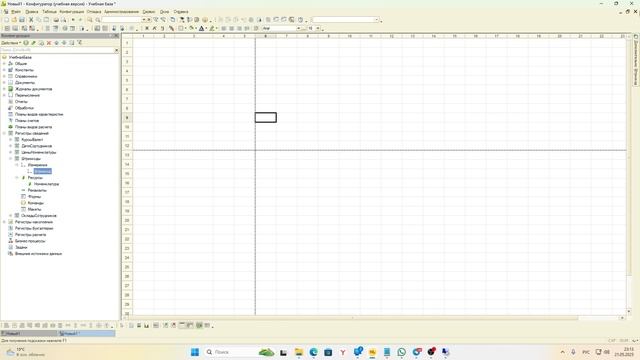640x360 pixels.
Task: Select Журналы документов in the tree
Action: 33,89
